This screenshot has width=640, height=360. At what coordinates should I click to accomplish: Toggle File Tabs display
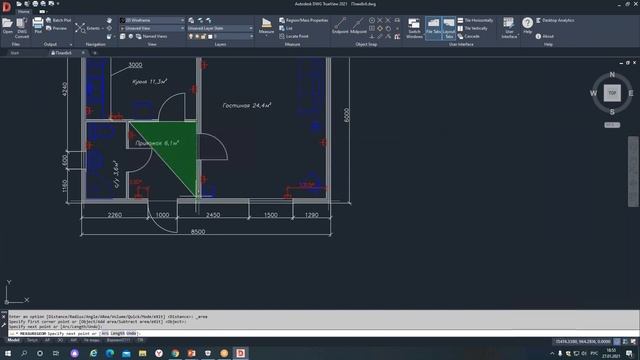coord(433,28)
